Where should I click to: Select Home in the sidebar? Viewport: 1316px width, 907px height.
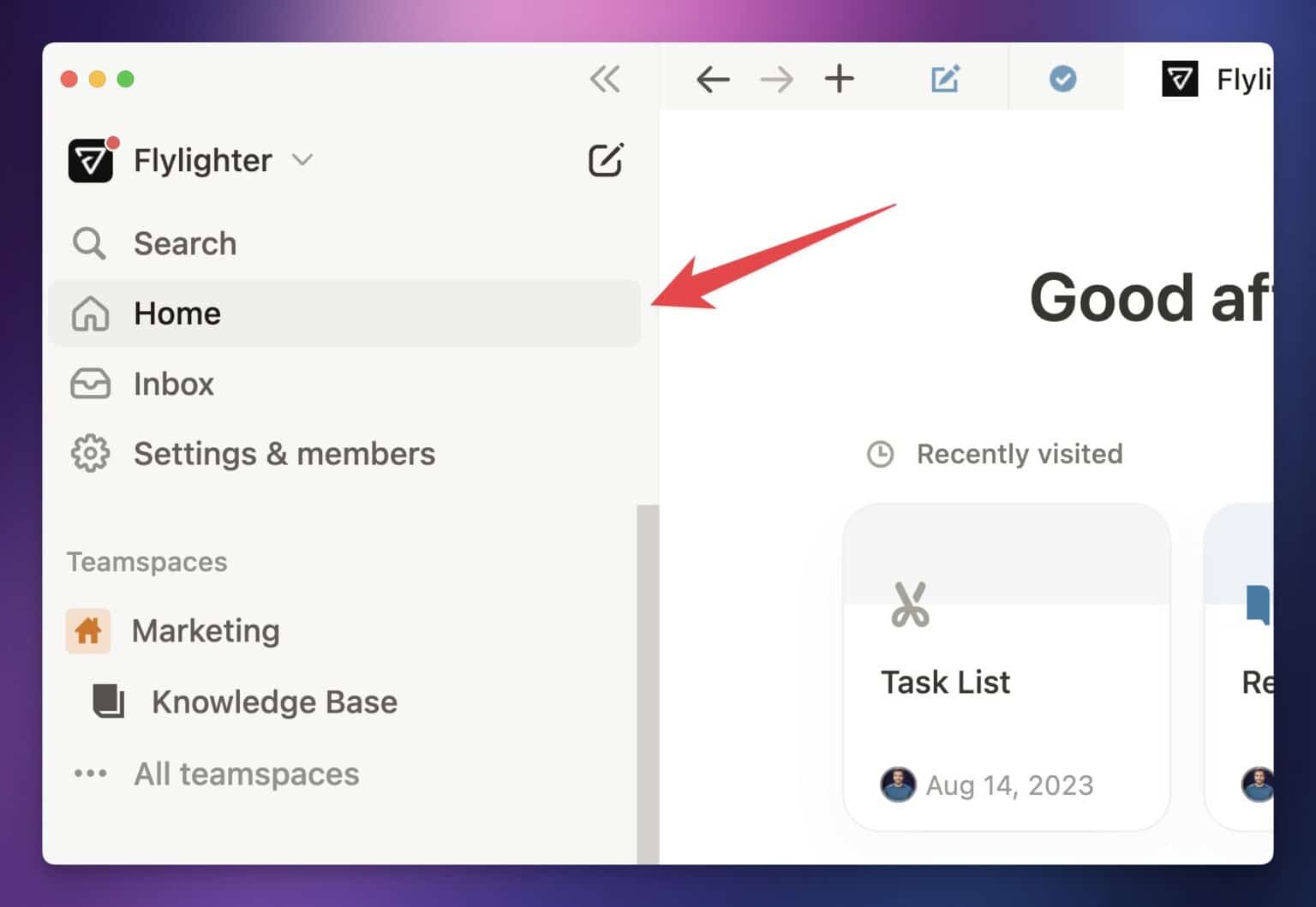[176, 313]
